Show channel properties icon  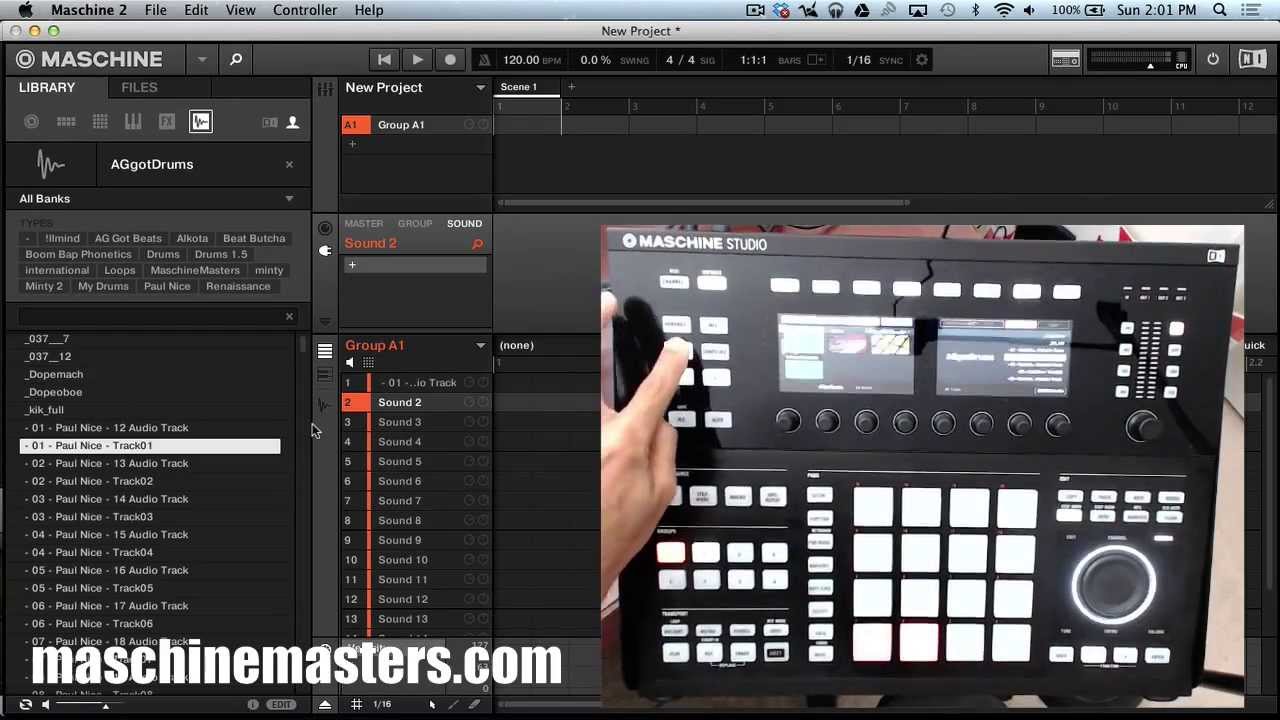pos(325,228)
